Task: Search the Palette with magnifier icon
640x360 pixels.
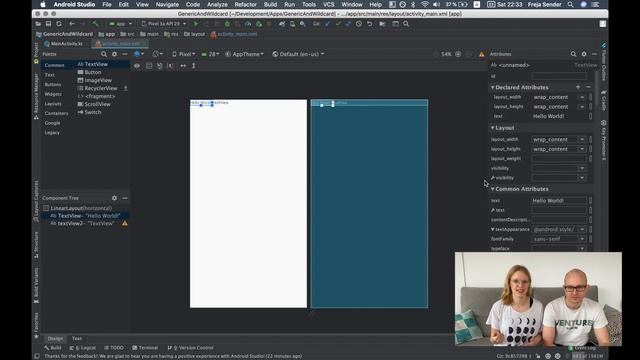Action: 104,54
